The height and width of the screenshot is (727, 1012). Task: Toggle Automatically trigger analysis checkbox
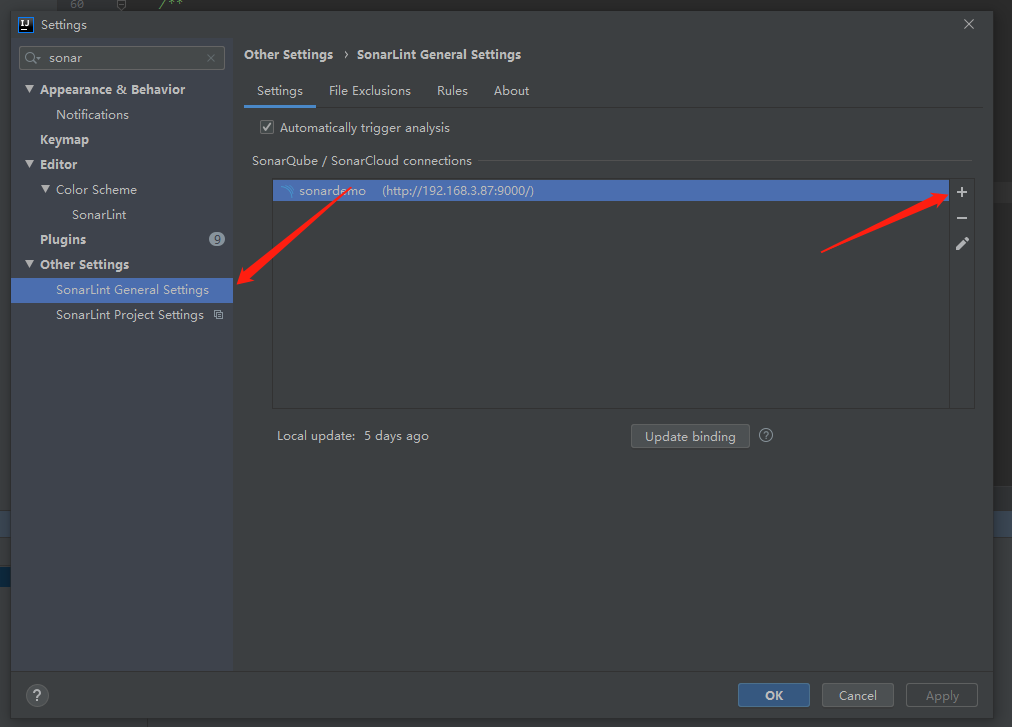[x=267, y=127]
